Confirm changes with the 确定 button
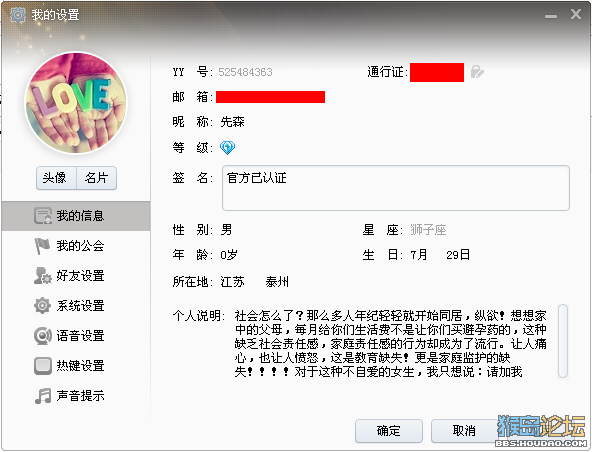The height and width of the screenshot is (452, 592). (x=388, y=430)
